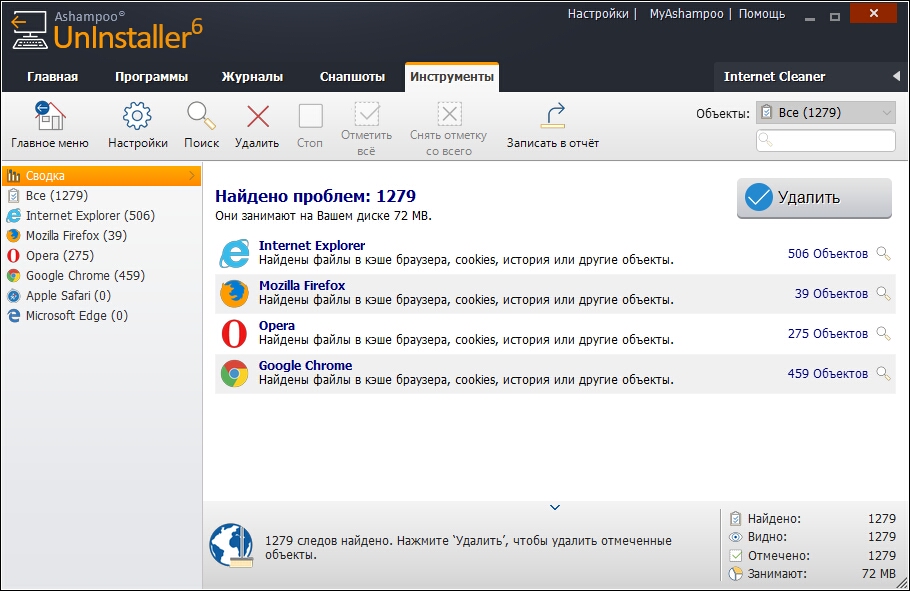Click the Main Menu home icon
Screen dimensions: 910x591
[x=49, y=116]
